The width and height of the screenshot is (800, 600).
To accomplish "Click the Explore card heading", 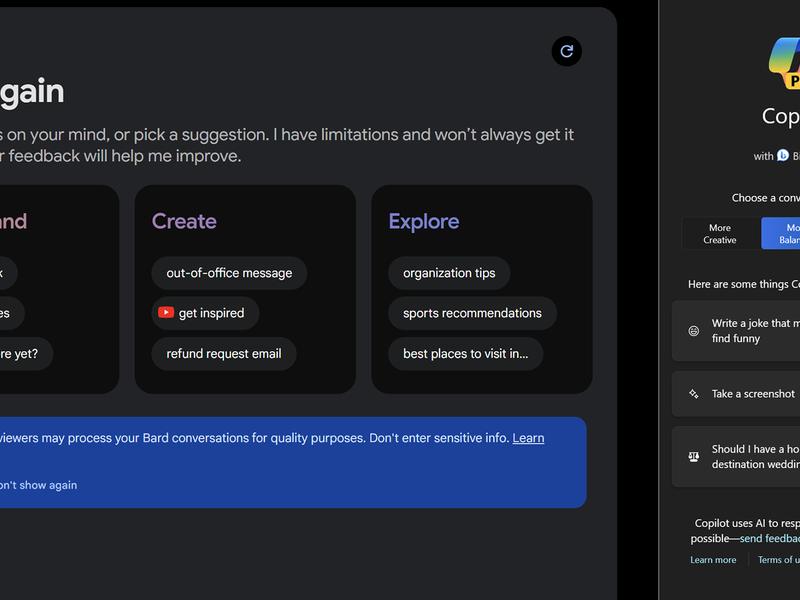I will pyautogui.click(x=424, y=222).
